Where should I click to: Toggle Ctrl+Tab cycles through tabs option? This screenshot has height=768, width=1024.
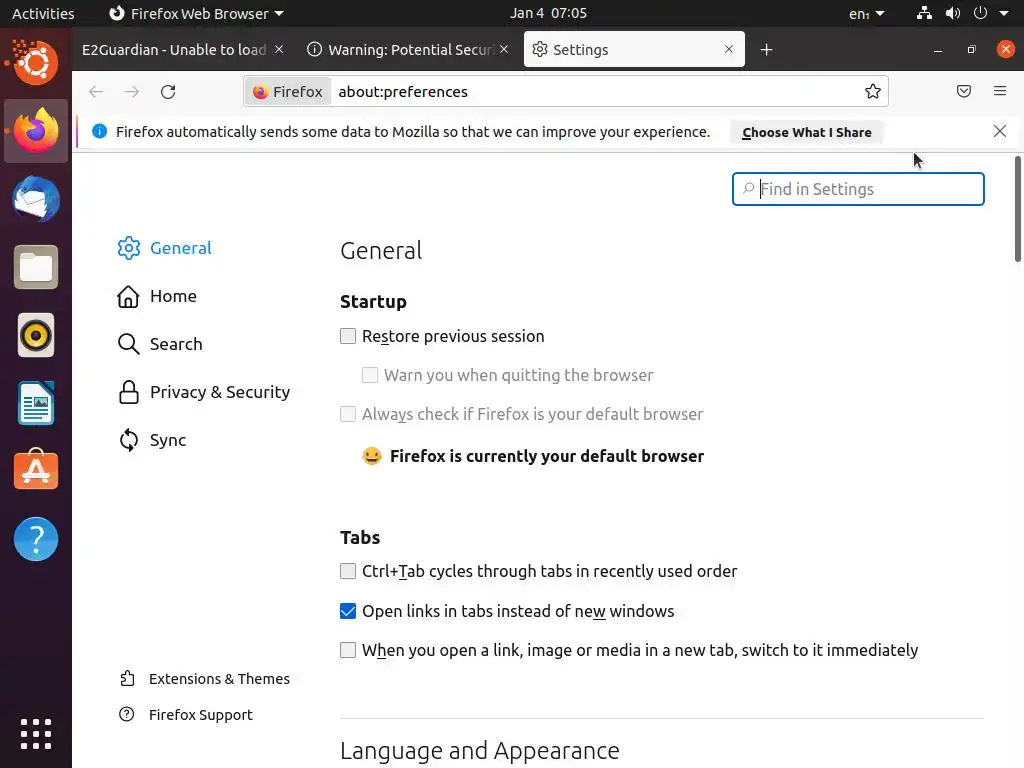click(x=348, y=571)
